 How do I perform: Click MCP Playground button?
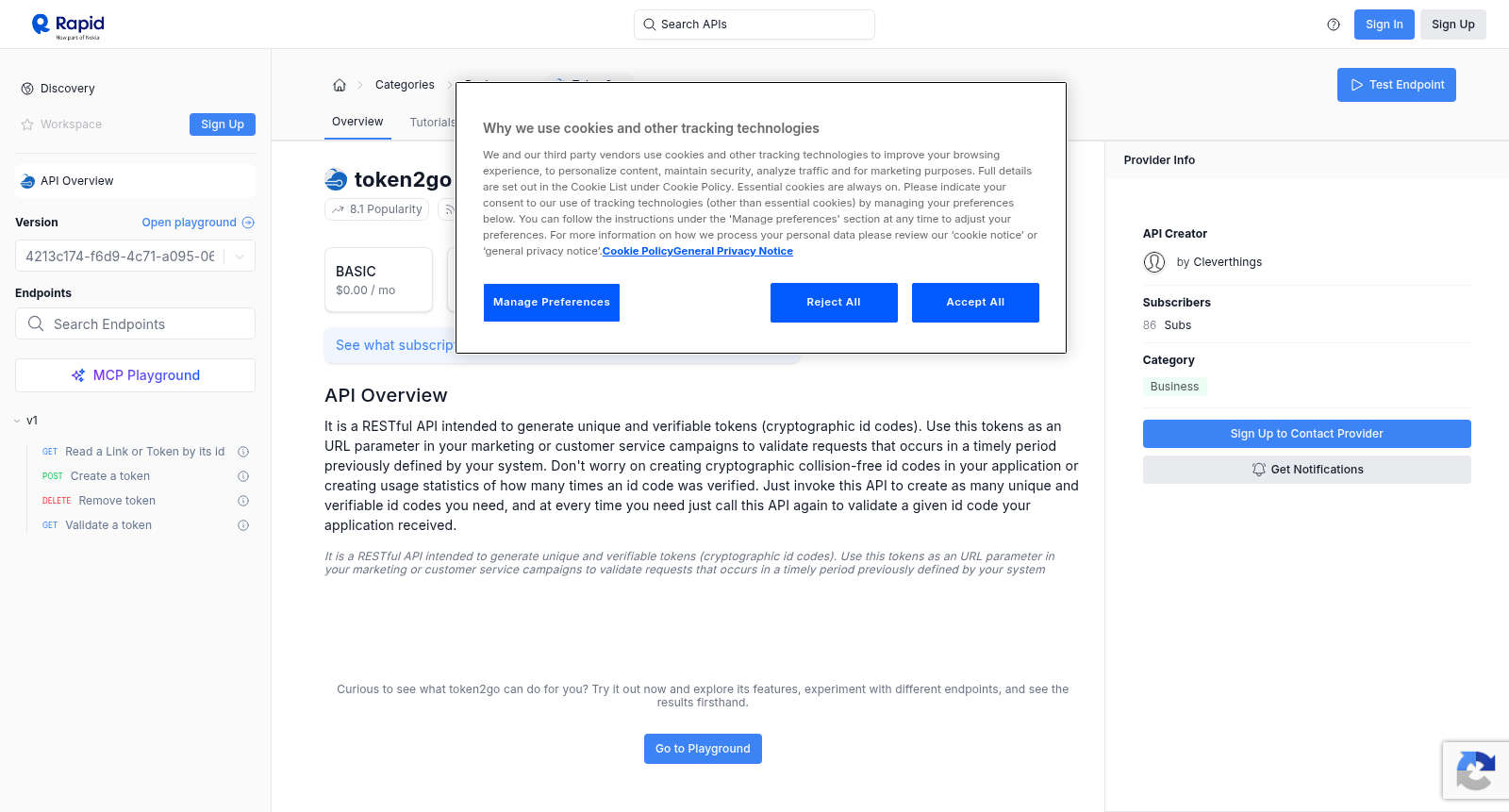[x=135, y=375]
